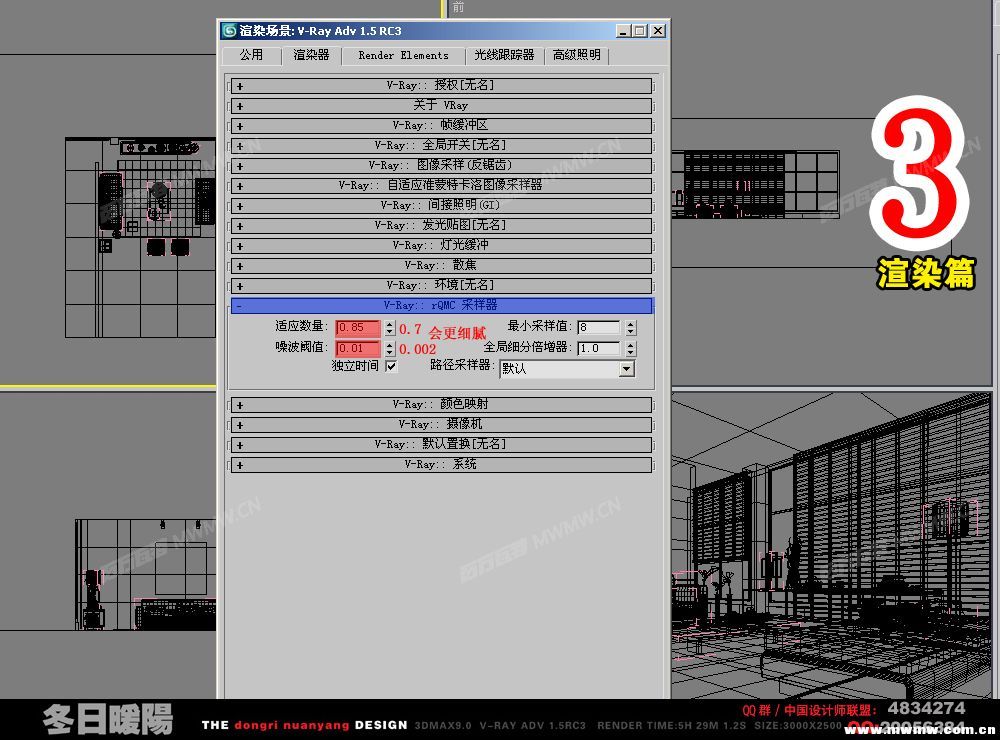Expand the V-Ray:: 灯光缓冲 rollout
The height and width of the screenshot is (740, 1000).
(441, 246)
